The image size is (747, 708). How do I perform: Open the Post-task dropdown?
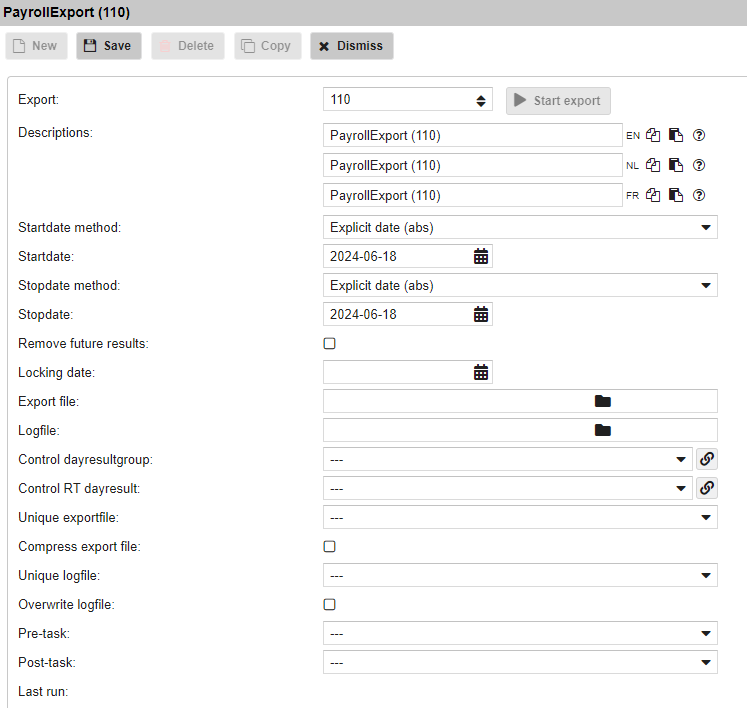point(520,663)
